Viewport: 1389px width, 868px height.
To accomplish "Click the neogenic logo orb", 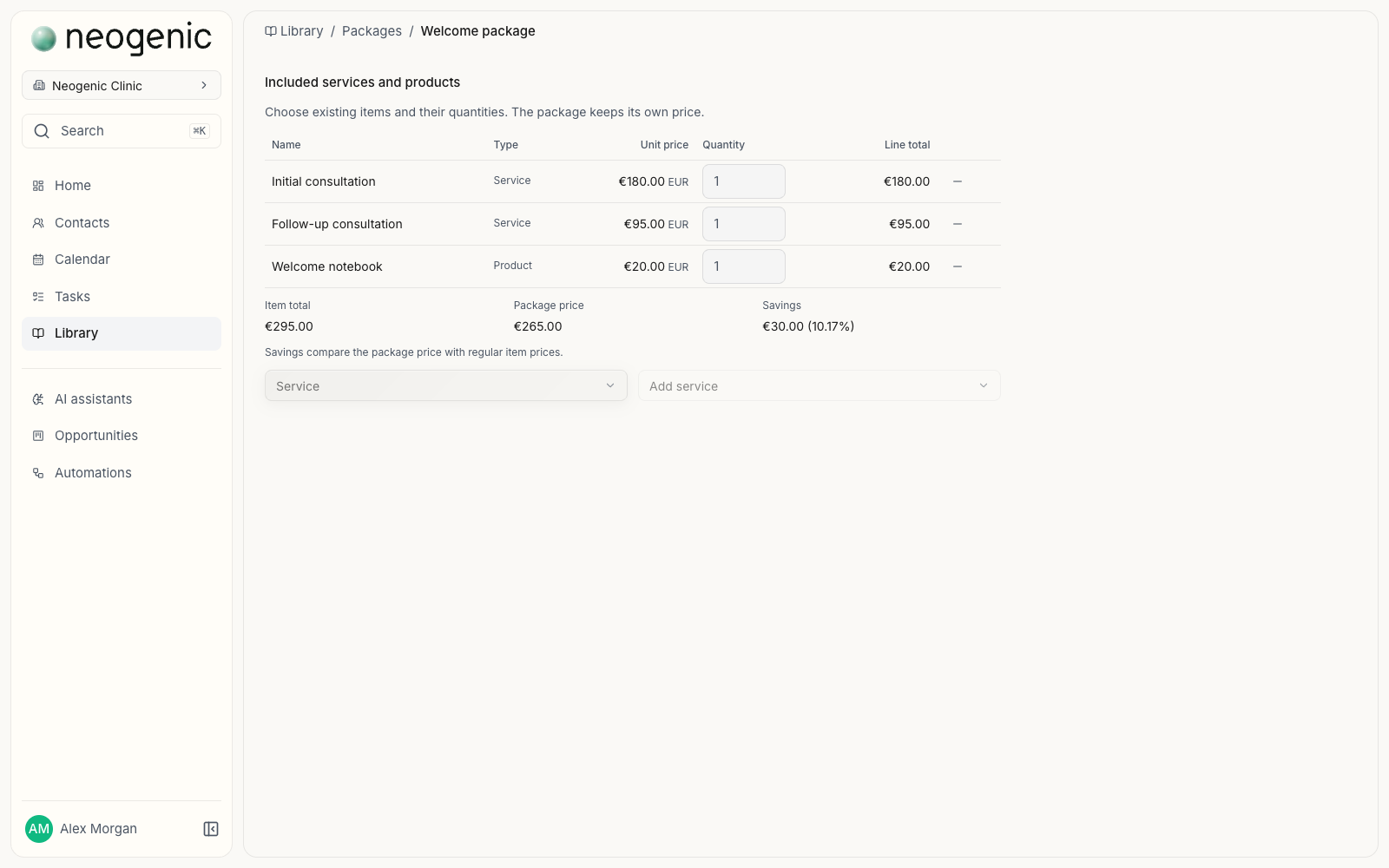I will point(43,38).
